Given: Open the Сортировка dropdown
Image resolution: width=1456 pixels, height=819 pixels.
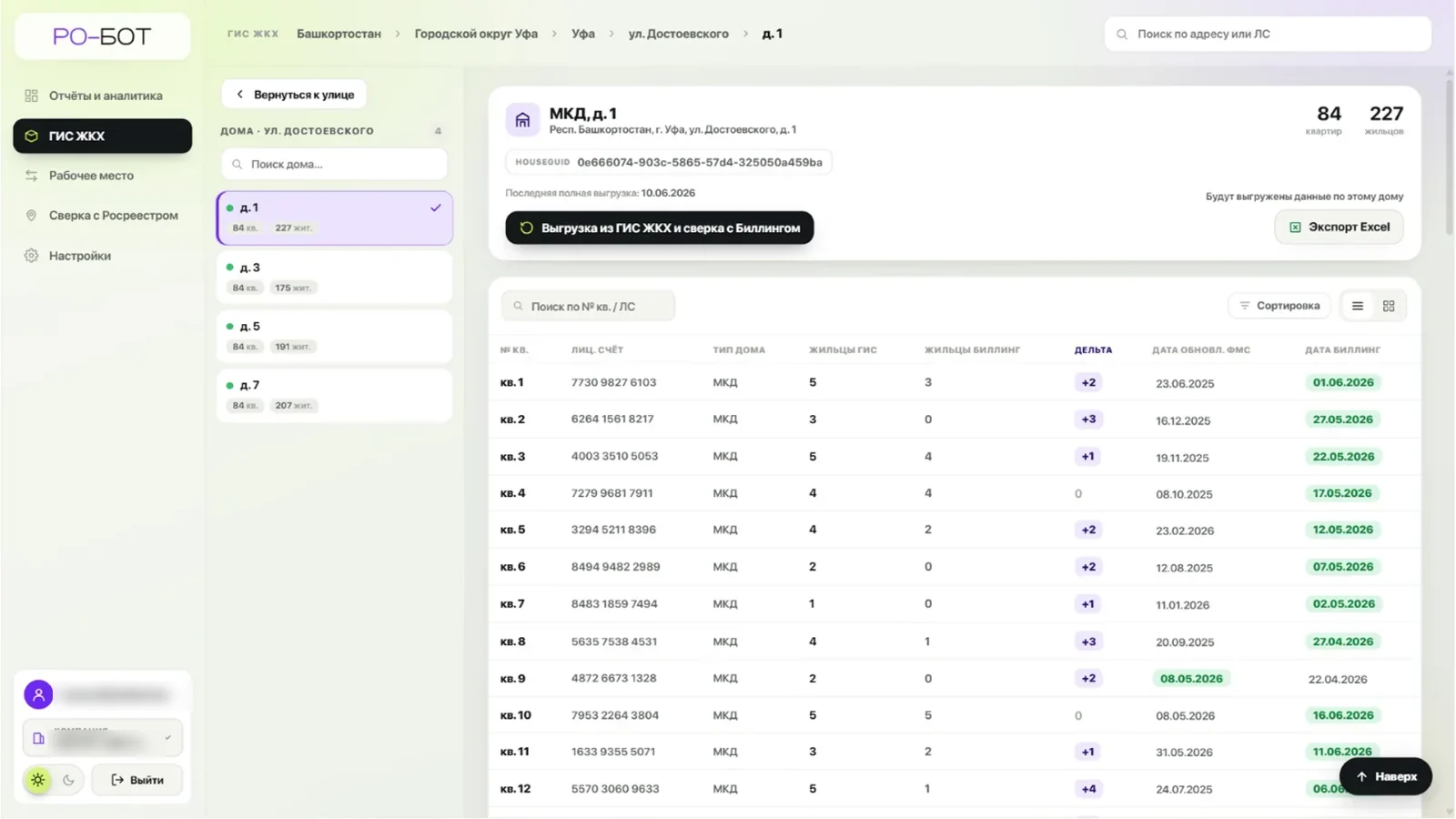Looking at the screenshot, I should point(1279,306).
